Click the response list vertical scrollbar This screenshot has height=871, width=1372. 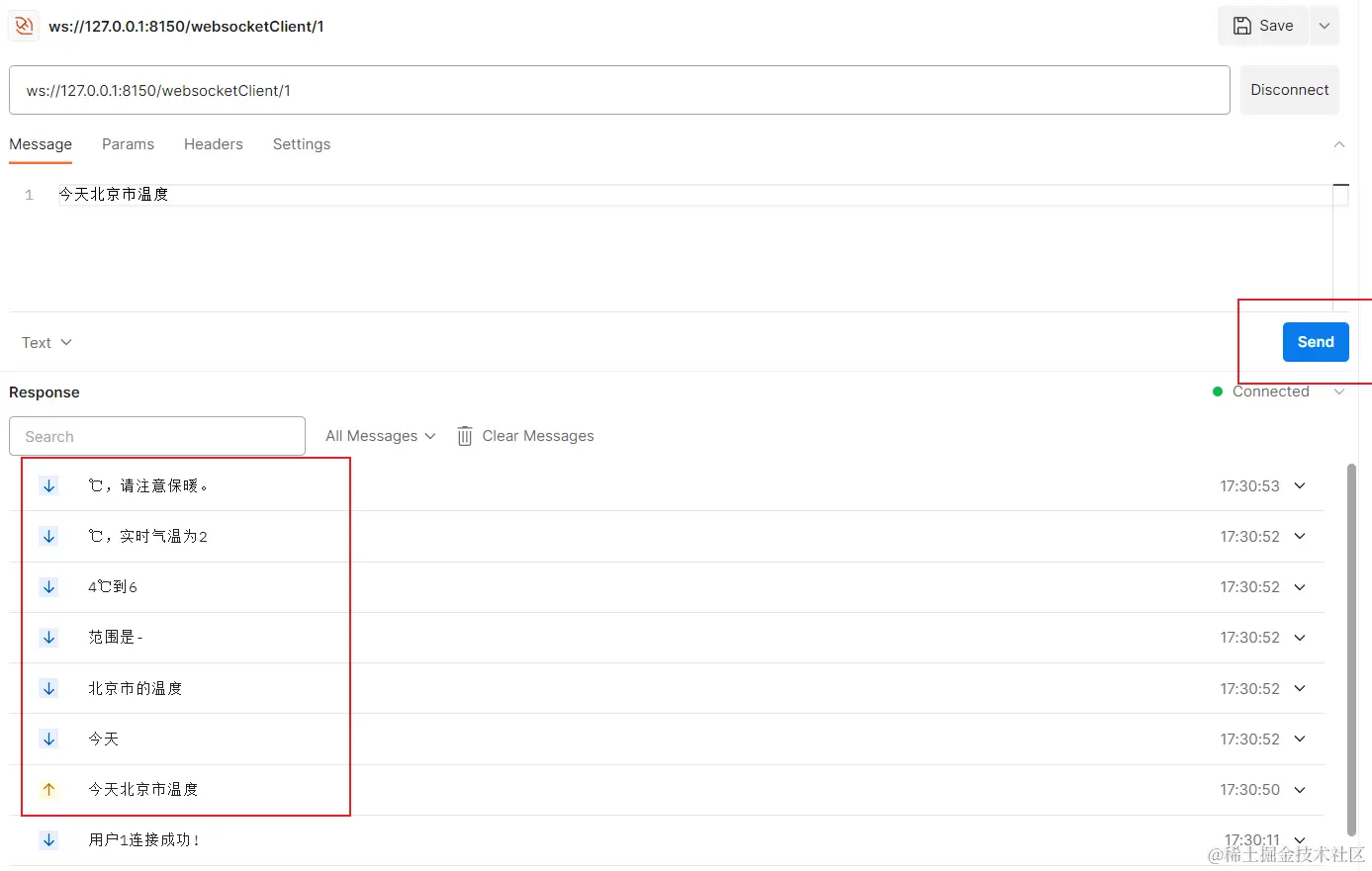tap(1351, 650)
